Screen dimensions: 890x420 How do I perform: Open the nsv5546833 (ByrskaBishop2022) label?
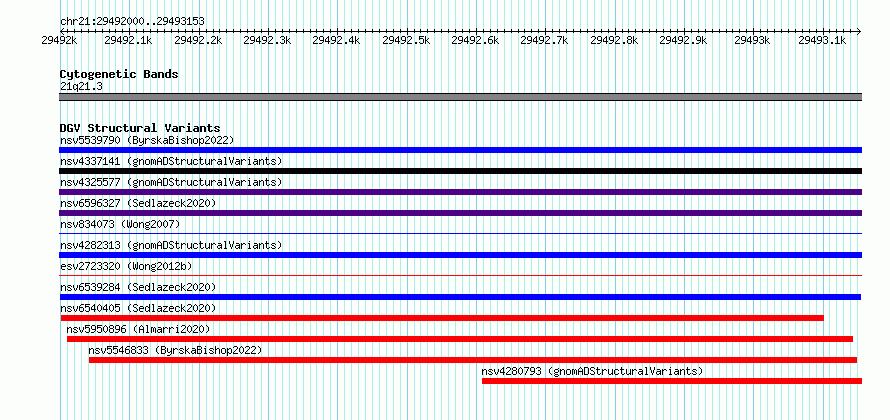(175, 350)
